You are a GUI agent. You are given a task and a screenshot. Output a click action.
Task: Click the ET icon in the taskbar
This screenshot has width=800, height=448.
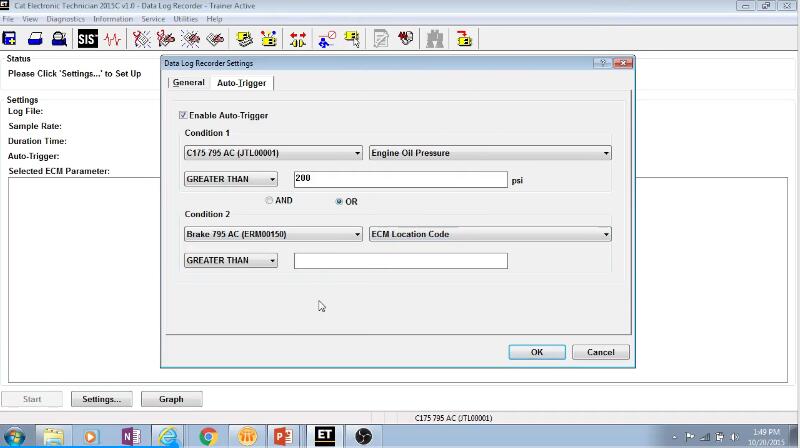click(x=324, y=436)
